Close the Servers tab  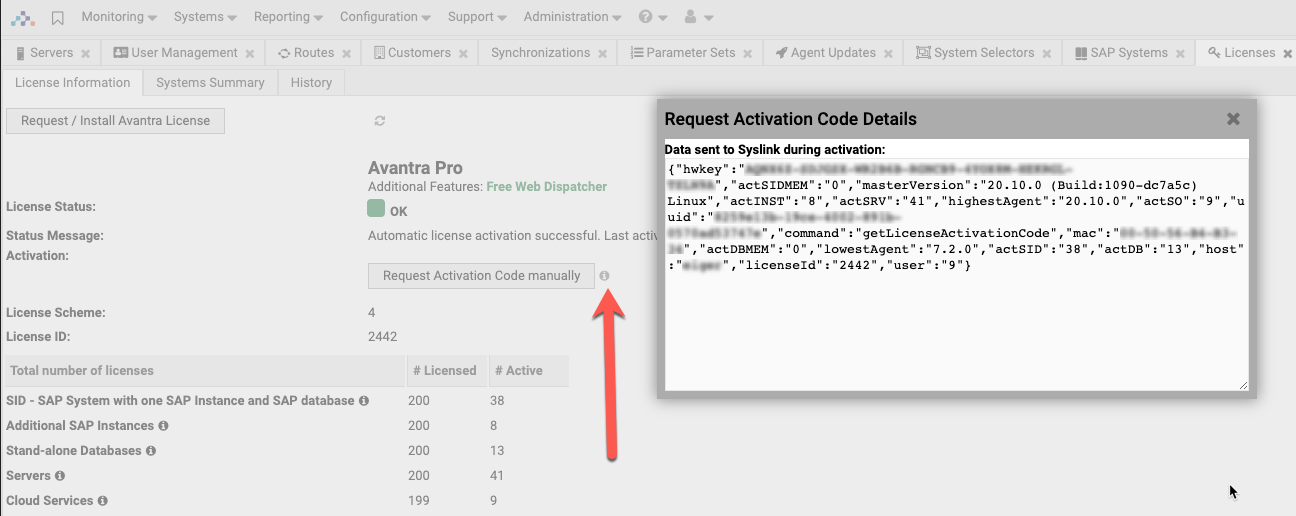[86, 54]
